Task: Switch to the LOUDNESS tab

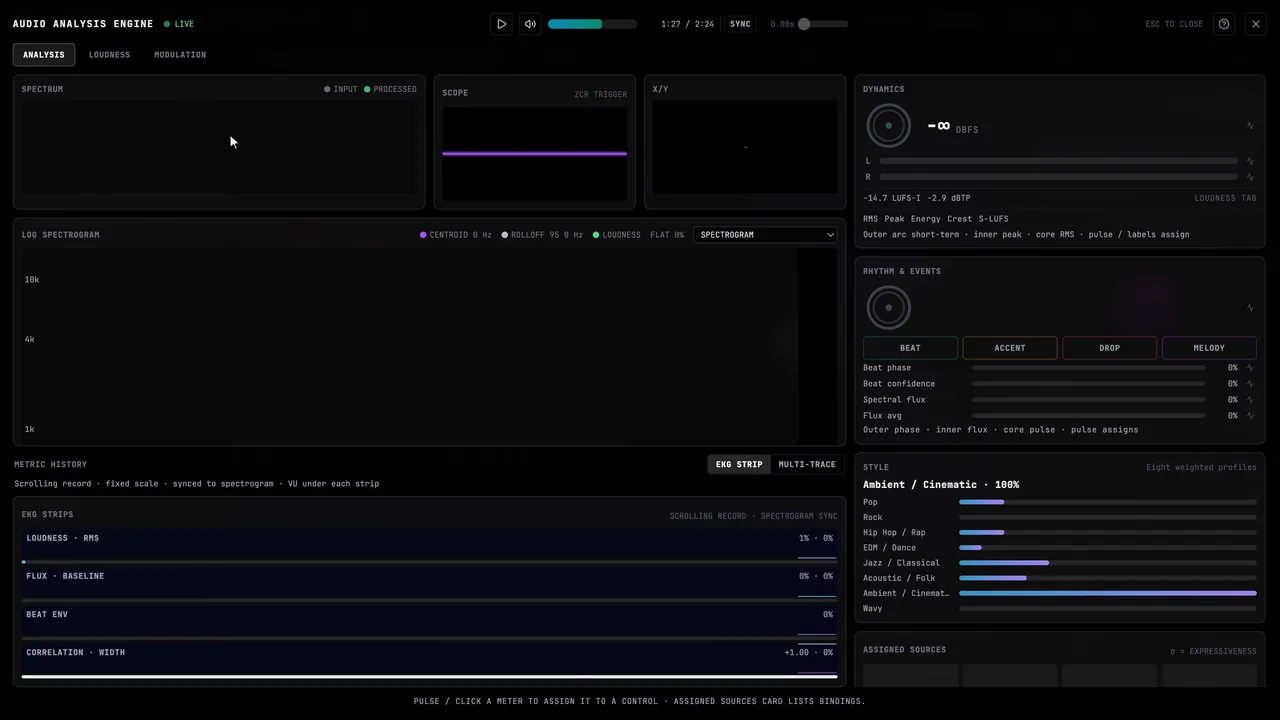Action: tap(109, 55)
